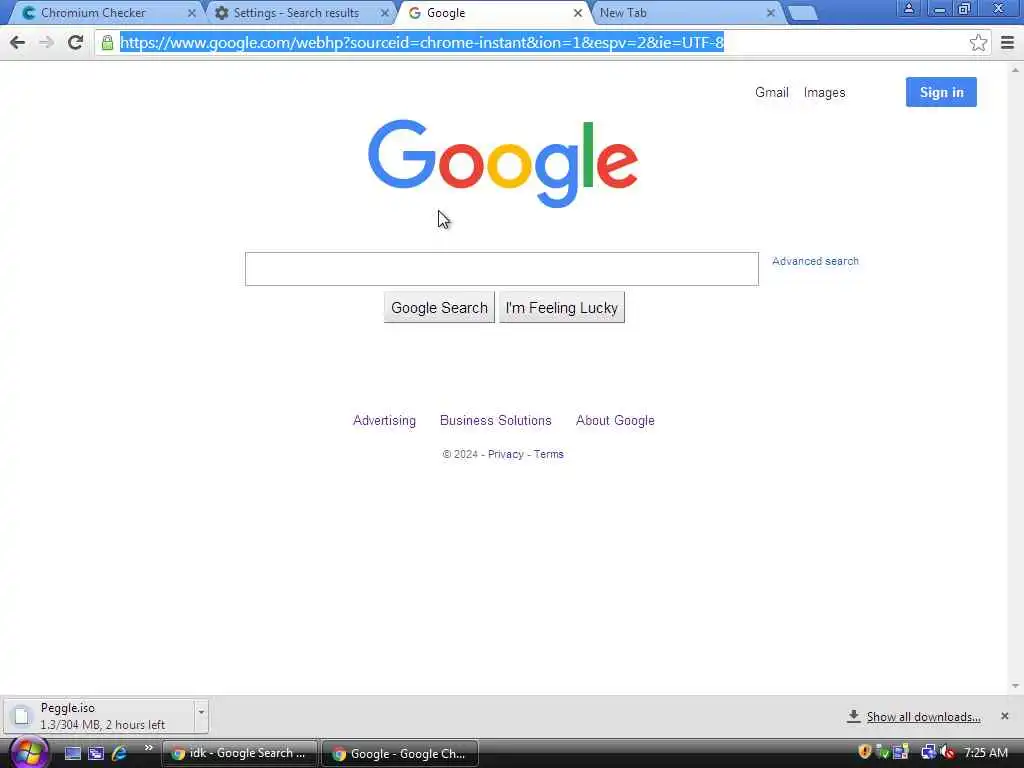1024x768 pixels.
Task: Click the Google logo
Action: pyautogui.click(x=503, y=163)
